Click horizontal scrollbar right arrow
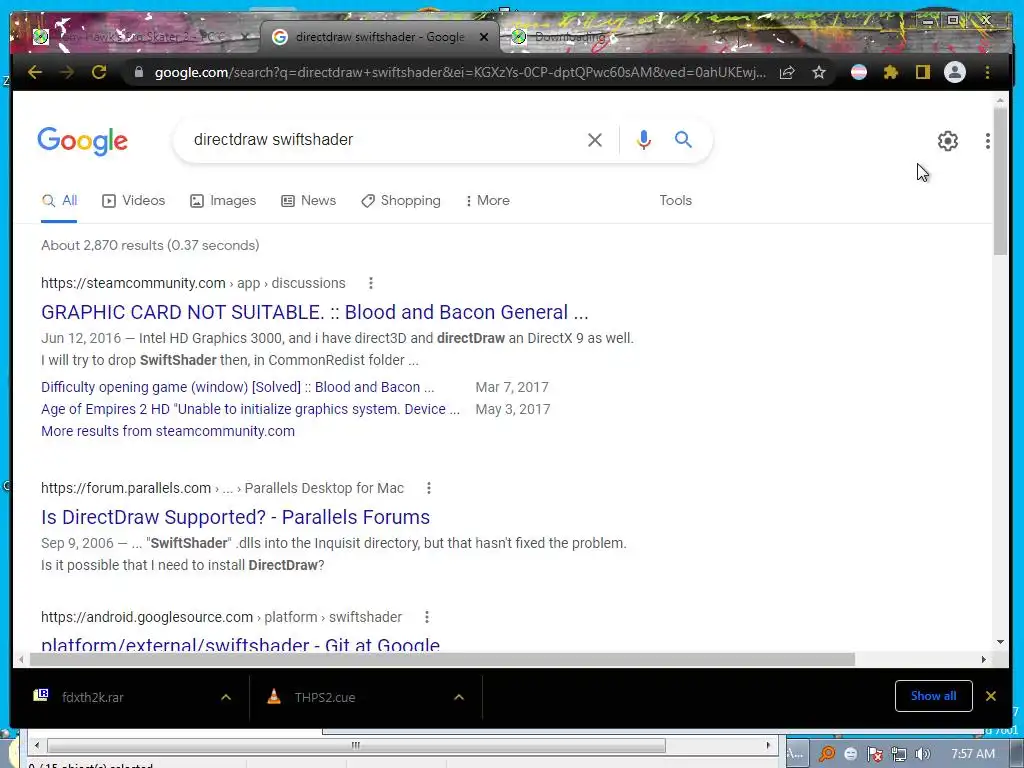The width and height of the screenshot is (1024, 768). 984,660
